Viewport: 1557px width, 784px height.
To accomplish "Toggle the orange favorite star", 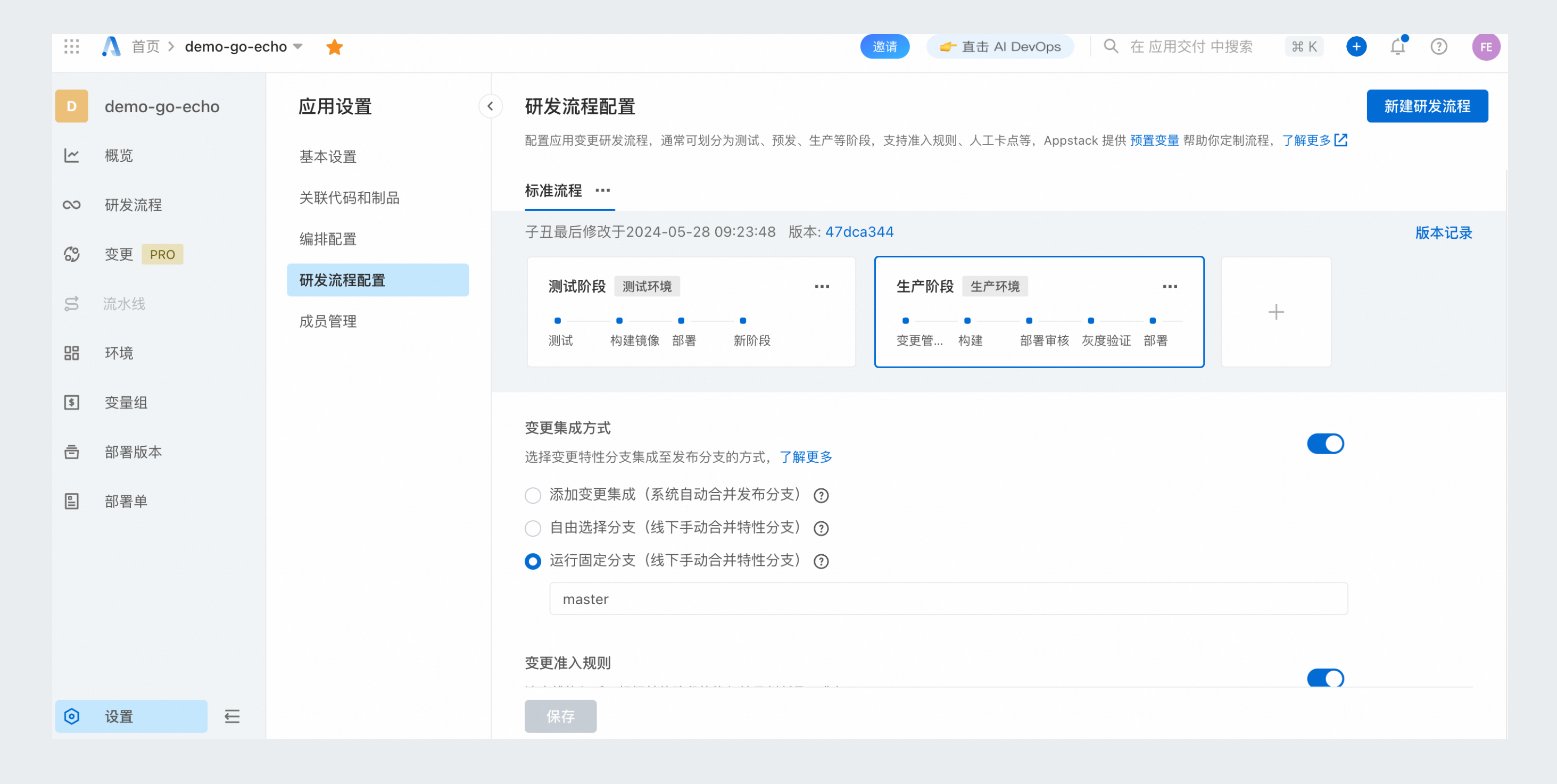I will 334,47.
